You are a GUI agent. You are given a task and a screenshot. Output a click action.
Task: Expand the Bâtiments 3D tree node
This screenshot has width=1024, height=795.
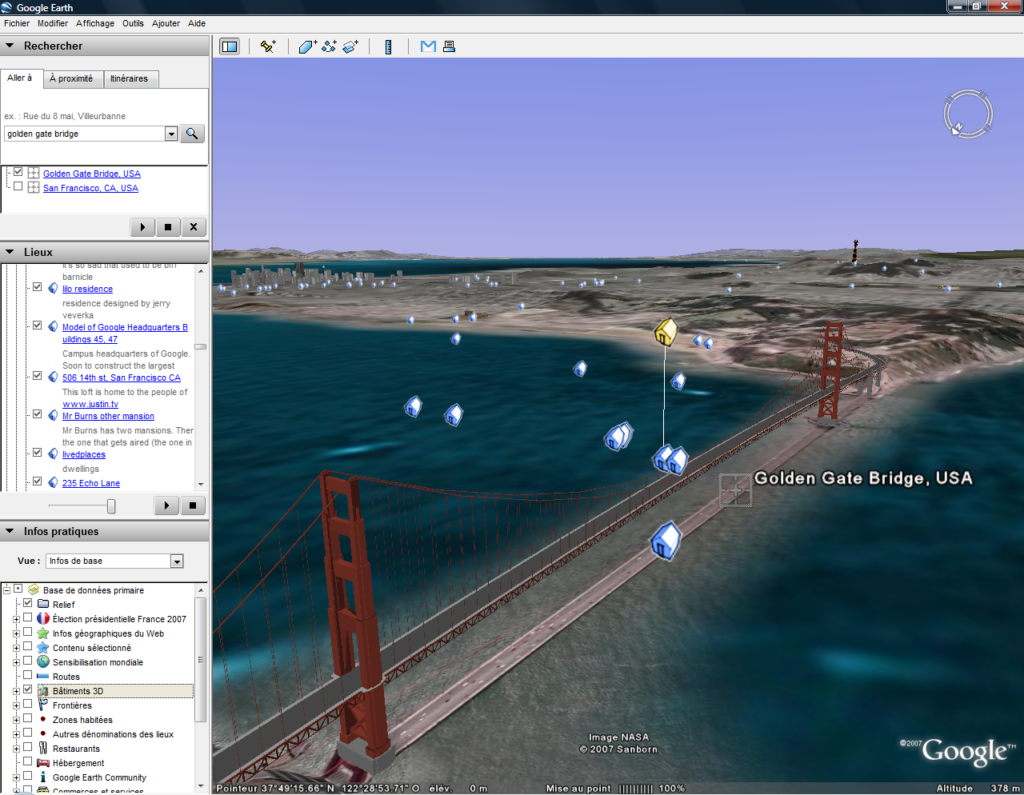pos(16,690)
